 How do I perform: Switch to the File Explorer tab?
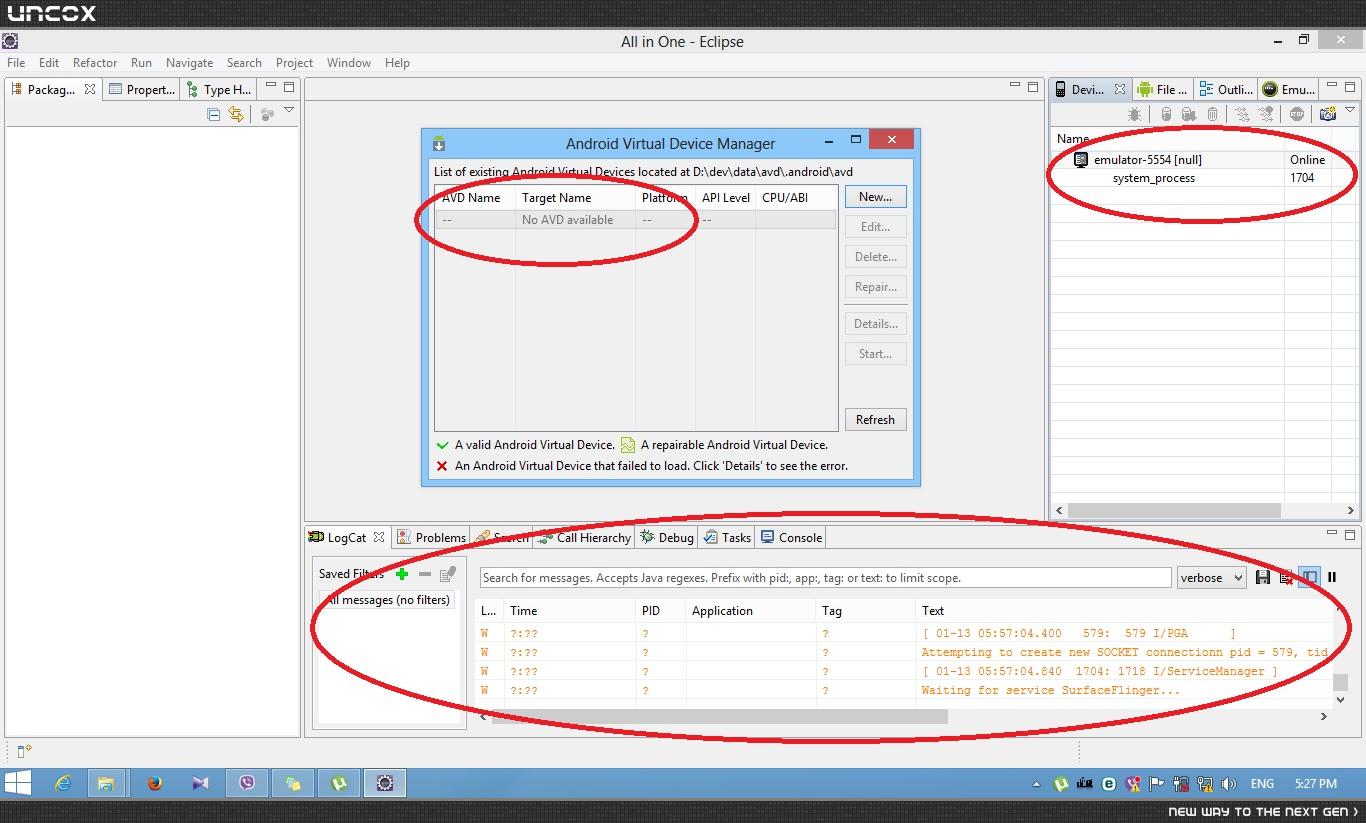tap(1162, 90)
